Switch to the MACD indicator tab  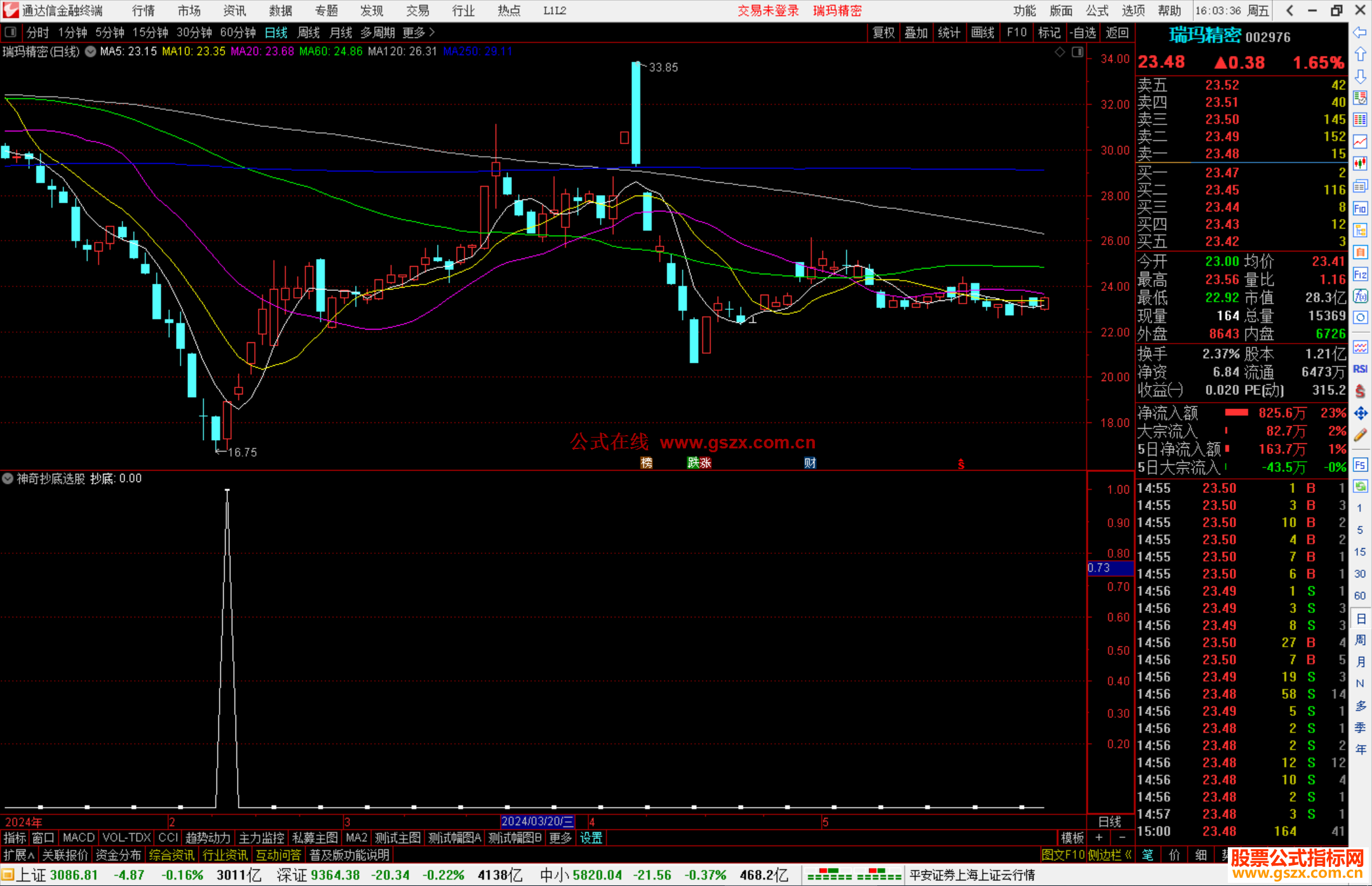(78, 838)
